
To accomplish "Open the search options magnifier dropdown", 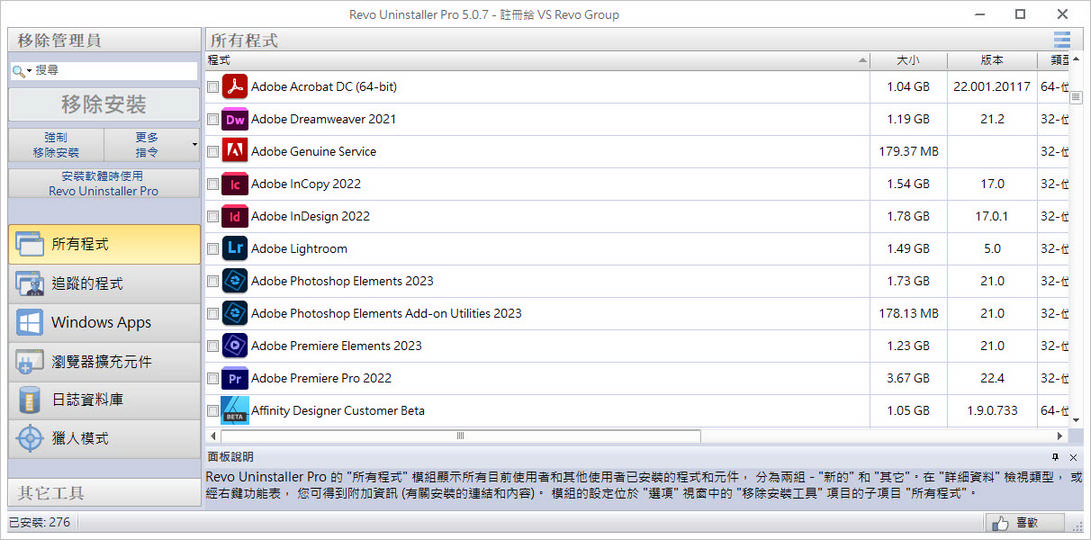I will (x=22, y=71).
